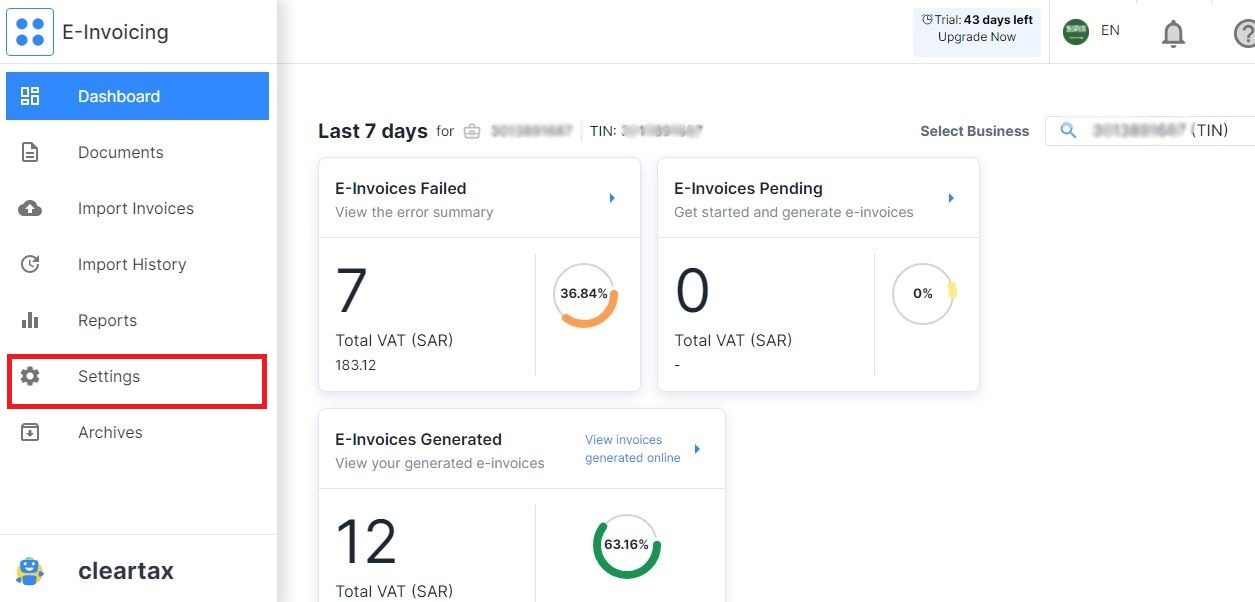Click the help question mark icon
The image size is (1255, 602).
1245,34
